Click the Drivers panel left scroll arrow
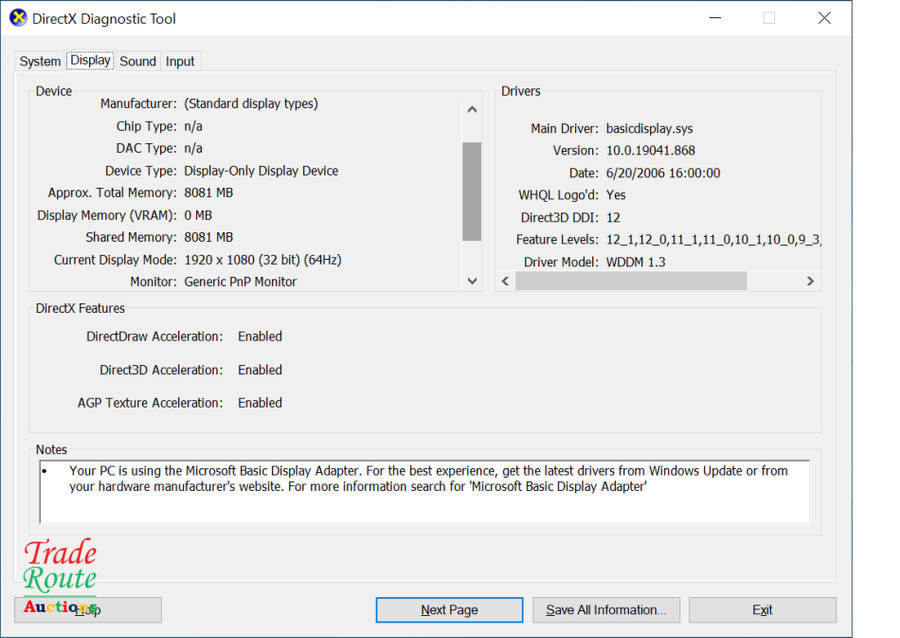This screenshot has height=638, width=900. tap(505, 281)
